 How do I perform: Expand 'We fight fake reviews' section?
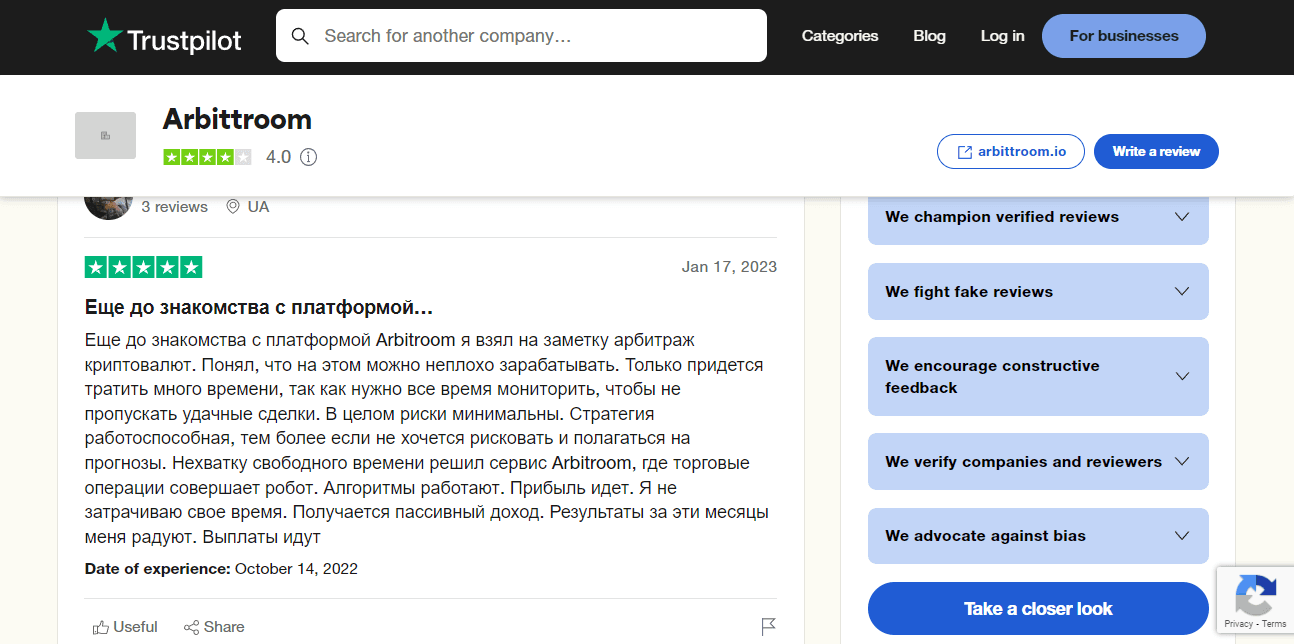tap(1181, 292)
